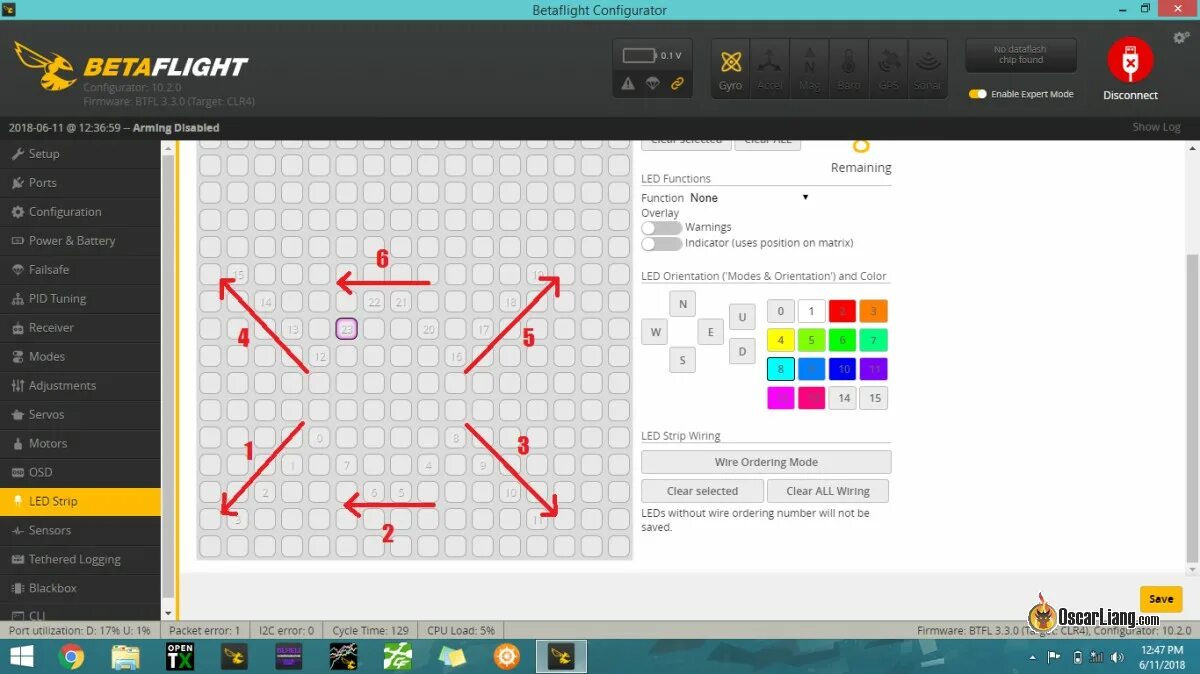Click the Baro sensor icon
Screen dimensions: 1200x674
click(x=848, y=68)
